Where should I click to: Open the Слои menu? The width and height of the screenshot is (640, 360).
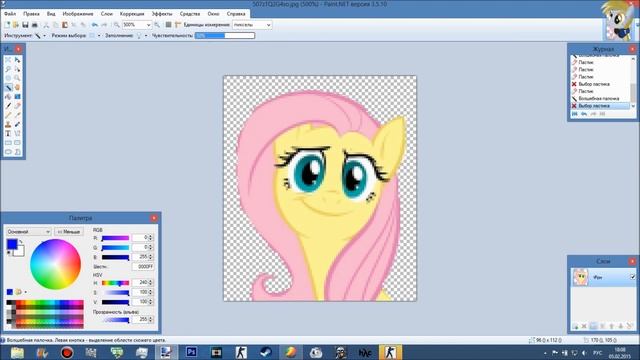[x=107, y=14]
